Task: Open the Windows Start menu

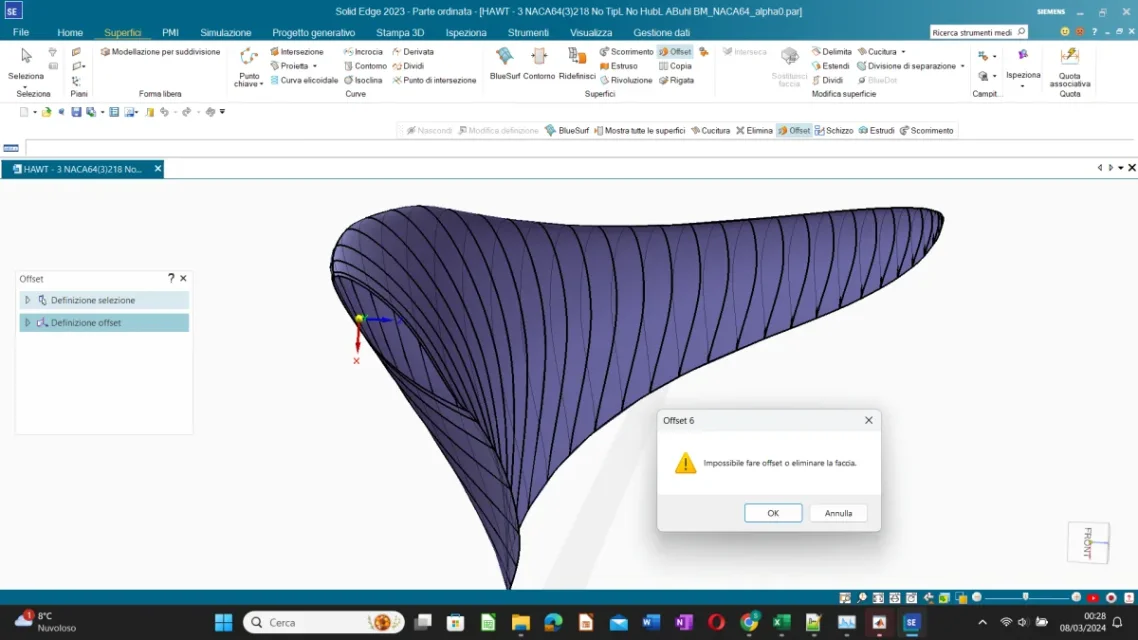Action: pos(224,623)
